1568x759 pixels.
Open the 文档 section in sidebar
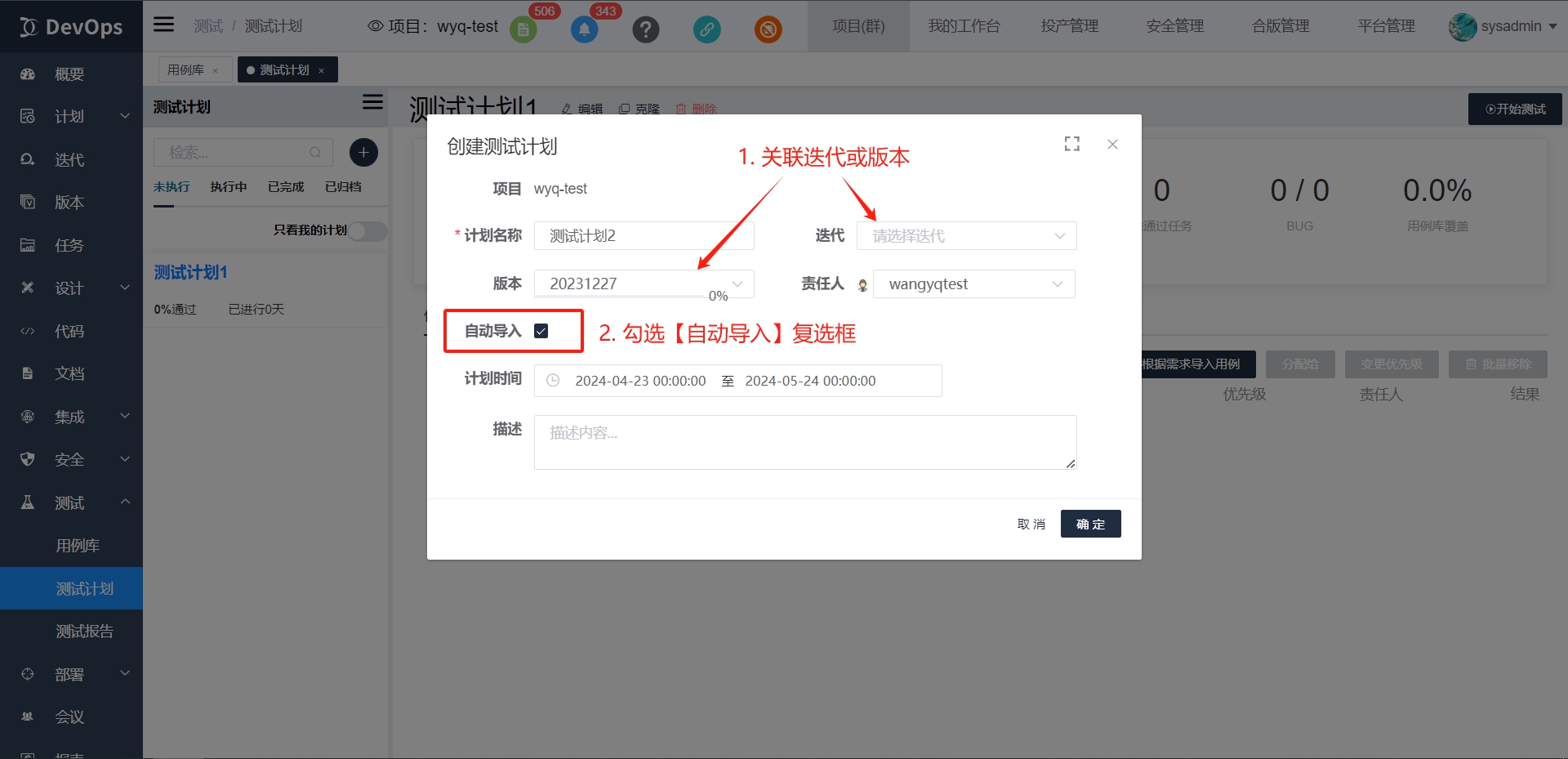(69, 373)
